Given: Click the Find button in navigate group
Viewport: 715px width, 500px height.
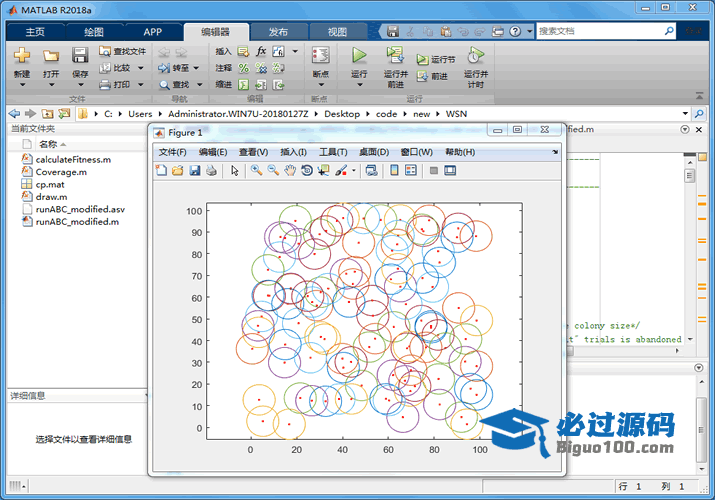Looking at the screenshot, I should pyautogui.click(x=174, y=85).
